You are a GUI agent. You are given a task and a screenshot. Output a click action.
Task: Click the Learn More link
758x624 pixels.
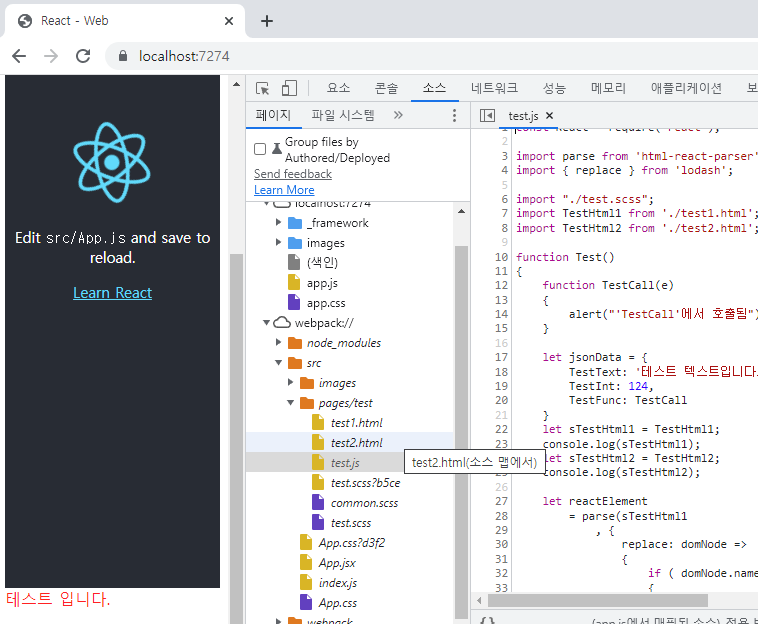click(x=284, y=190)
